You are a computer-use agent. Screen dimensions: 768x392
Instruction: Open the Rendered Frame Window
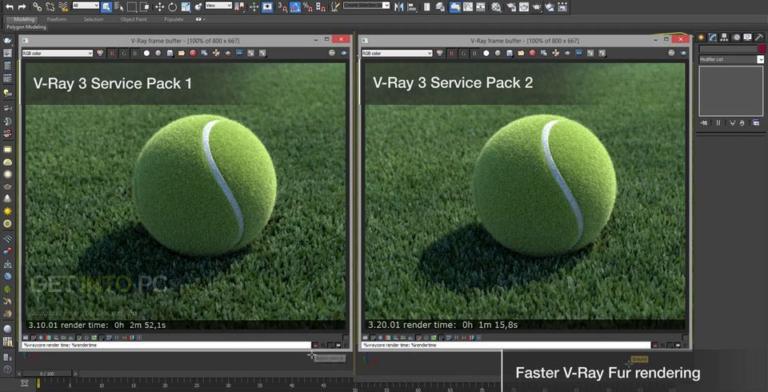point(524,7)
